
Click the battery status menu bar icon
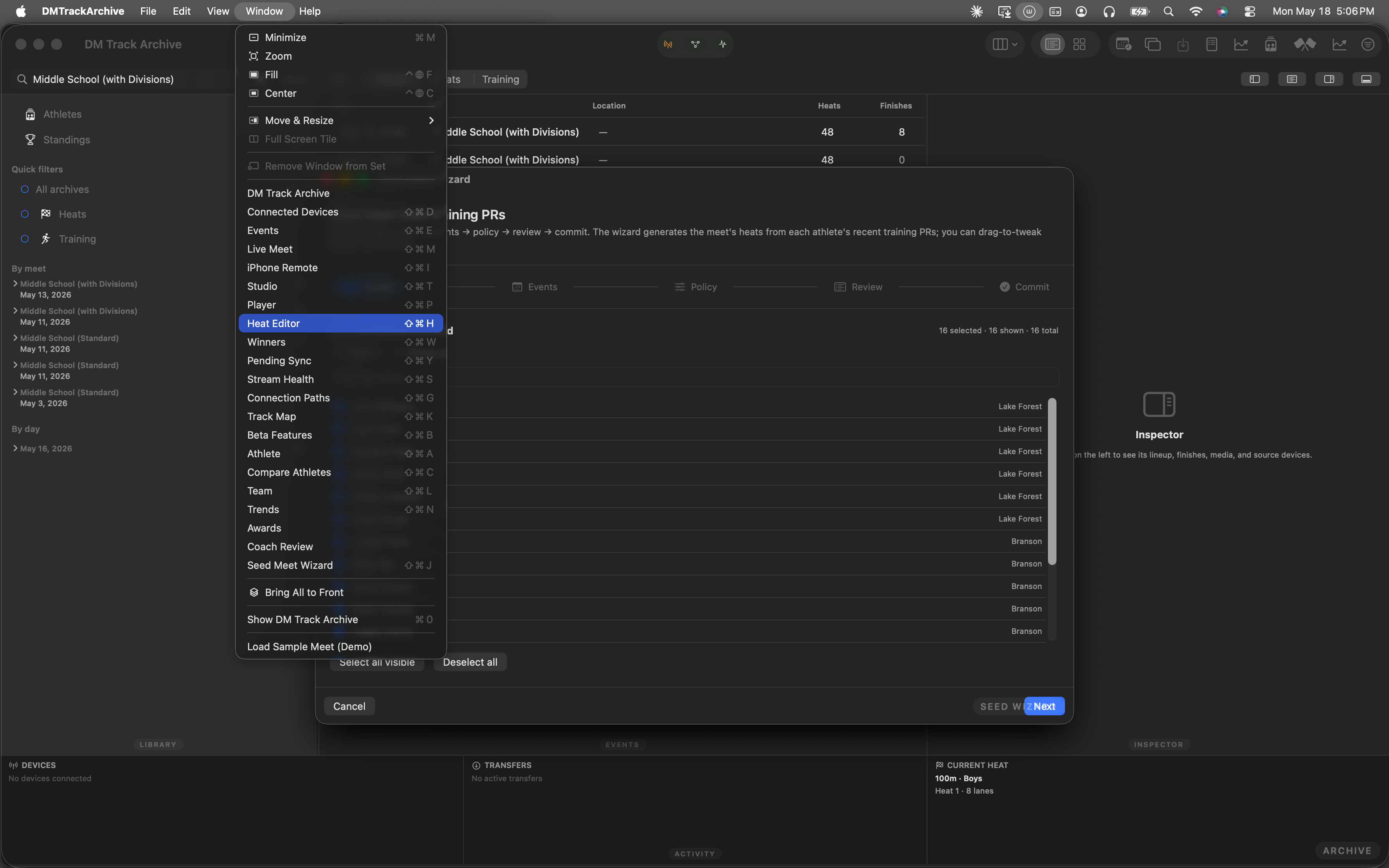[1139, 12]
